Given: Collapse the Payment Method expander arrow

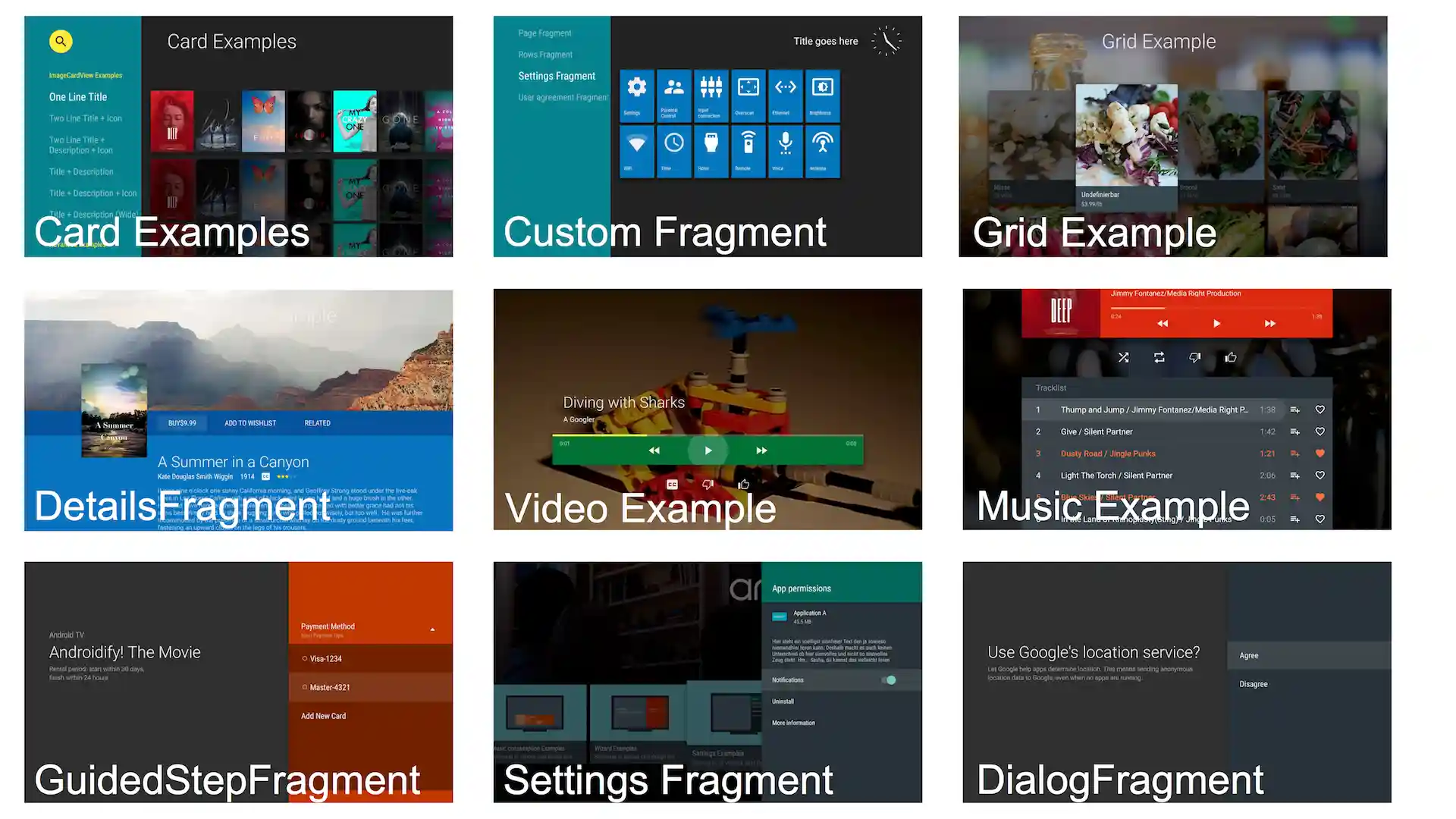Looking at the screenshot, I should tap(432, 629).
